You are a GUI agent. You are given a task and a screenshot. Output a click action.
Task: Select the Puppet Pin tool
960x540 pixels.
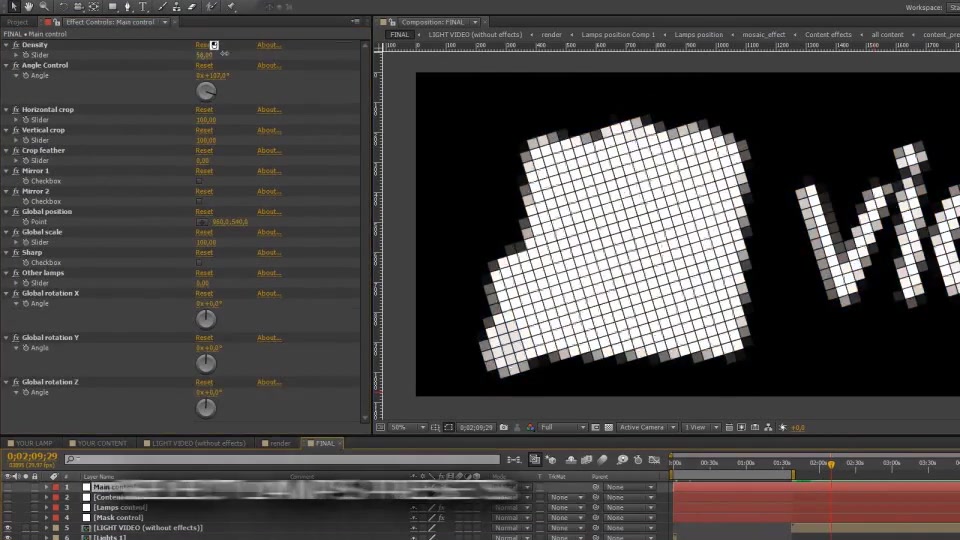click(231, 6)
